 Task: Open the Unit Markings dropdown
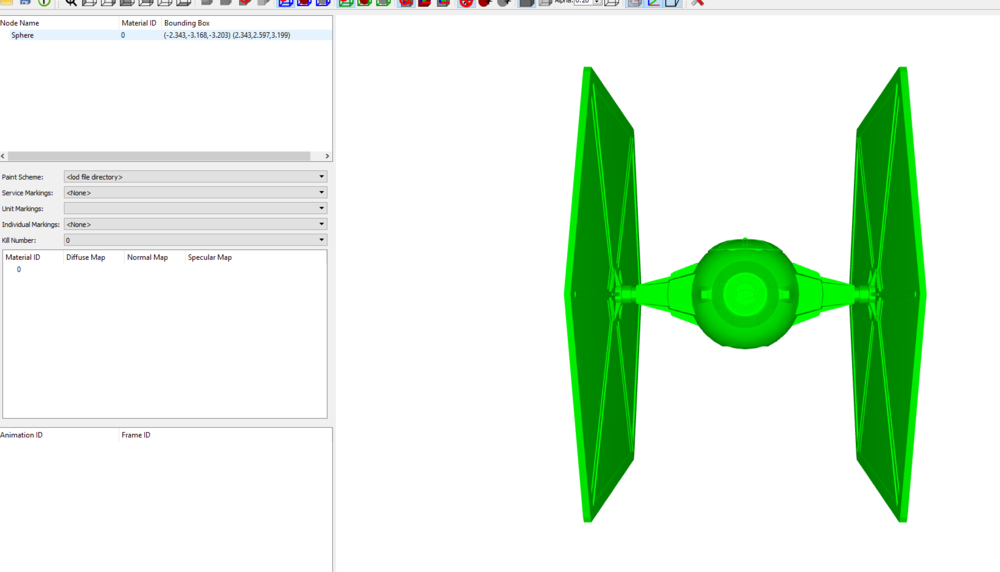[x=195, y=209]
